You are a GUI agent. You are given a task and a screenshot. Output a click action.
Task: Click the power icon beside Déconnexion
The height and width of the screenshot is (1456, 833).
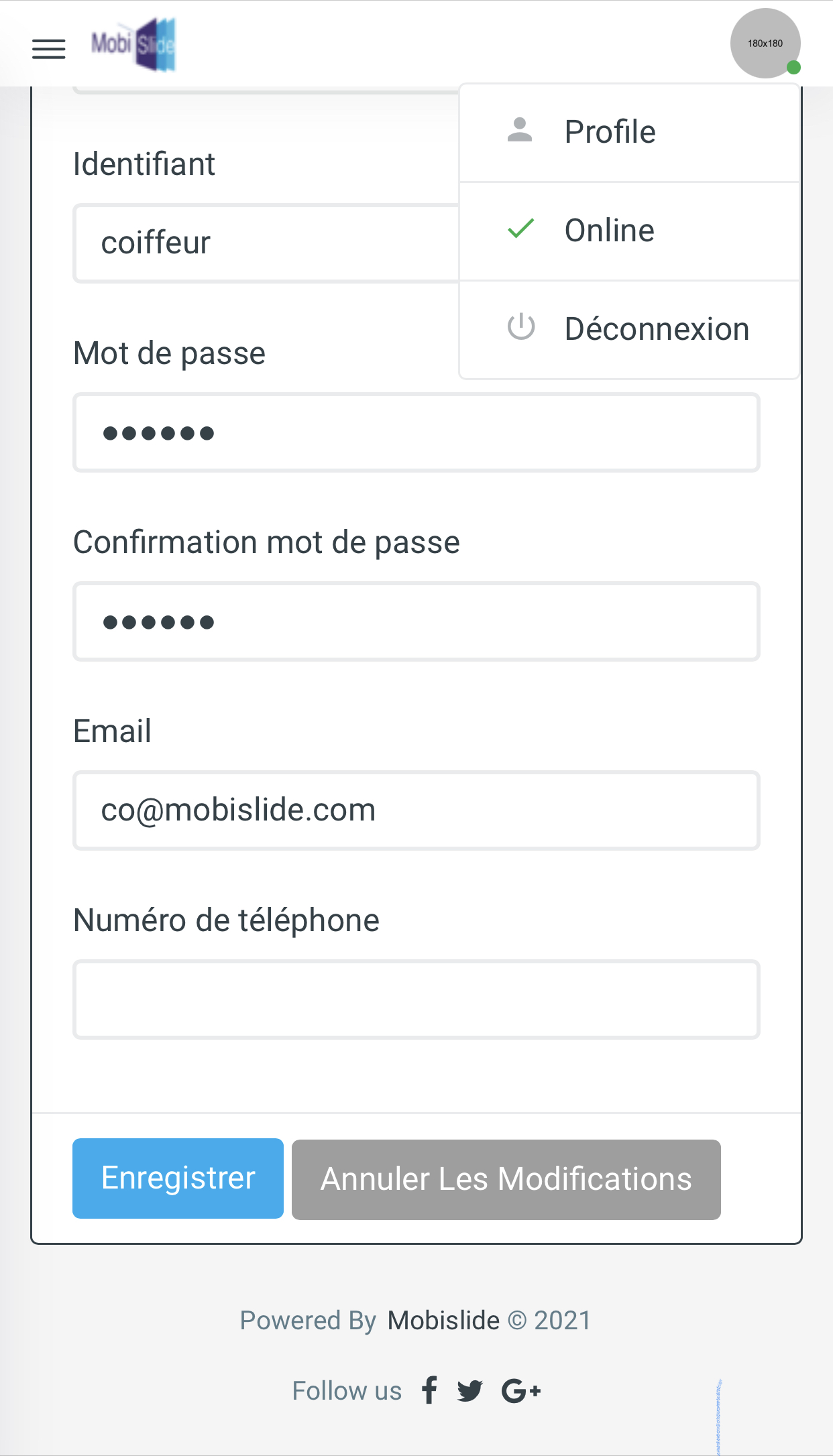tap(520, 327)
